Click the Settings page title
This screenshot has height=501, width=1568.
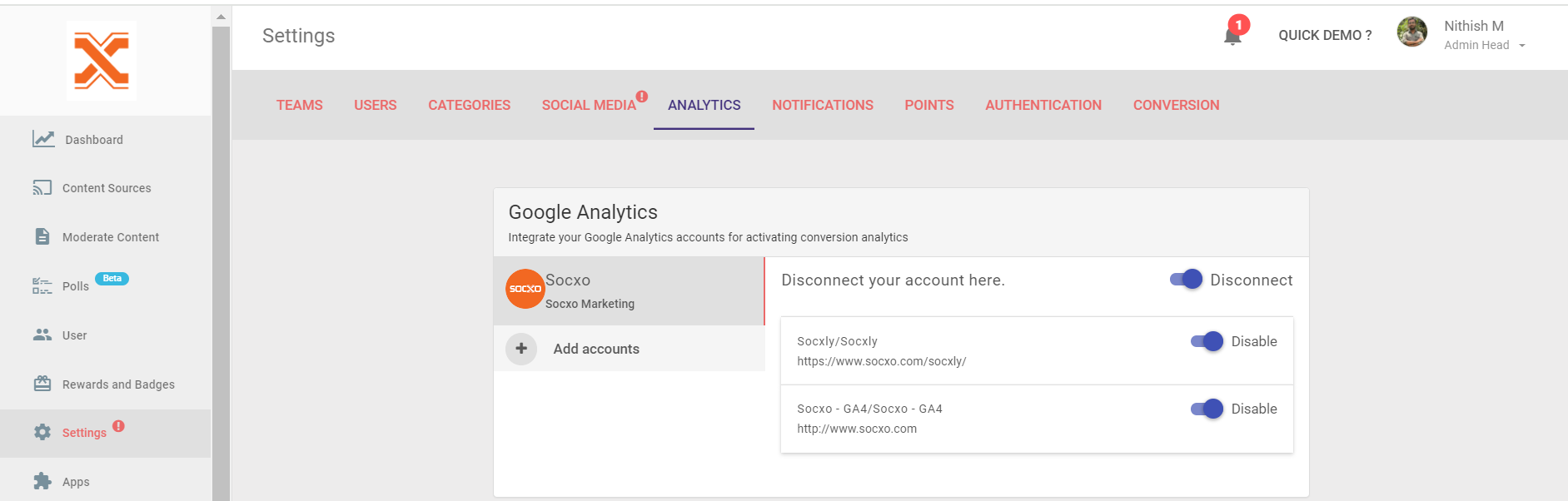[x=298, y=36]
